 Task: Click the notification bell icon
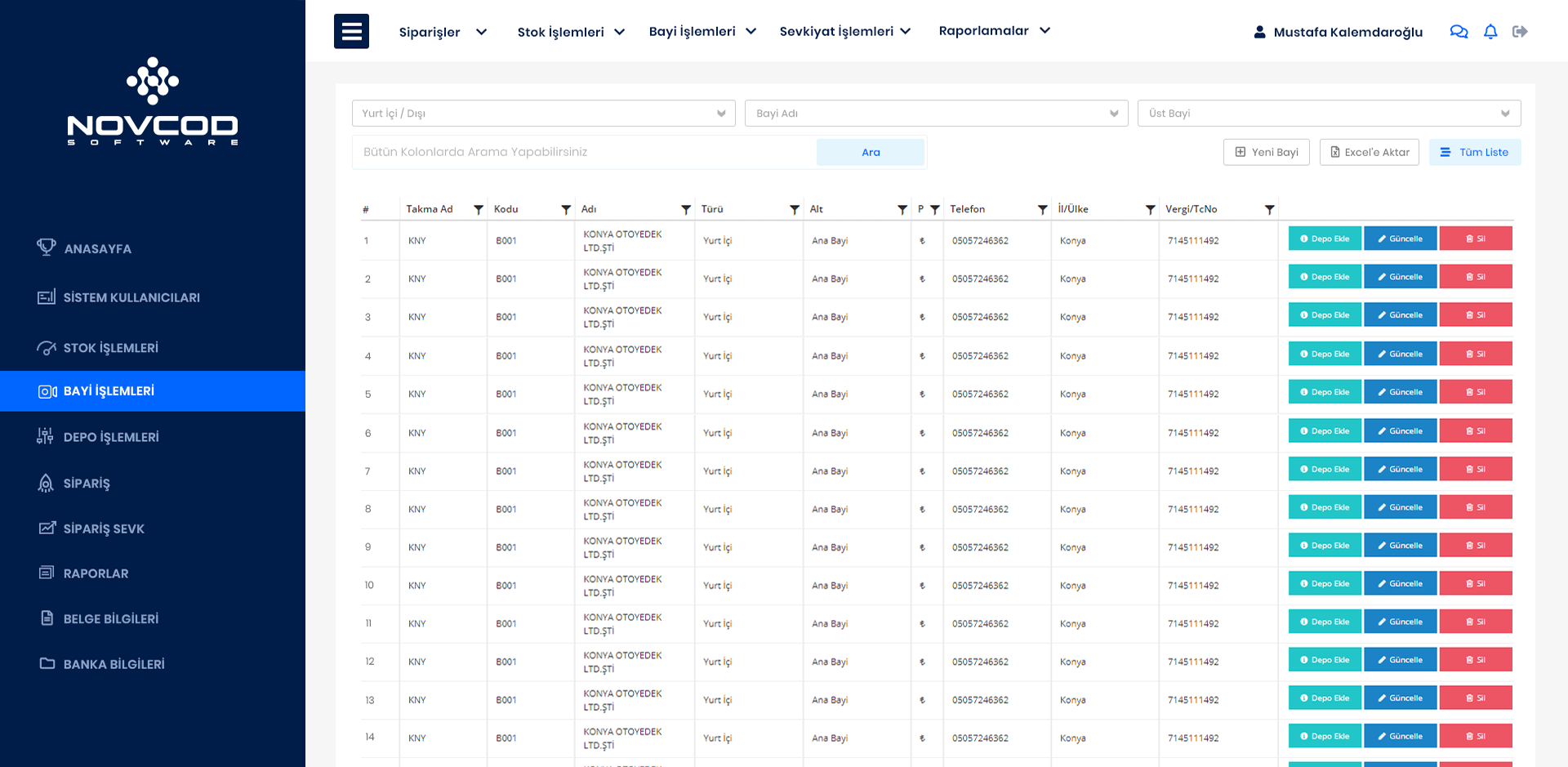click(x=1490, y=32)
